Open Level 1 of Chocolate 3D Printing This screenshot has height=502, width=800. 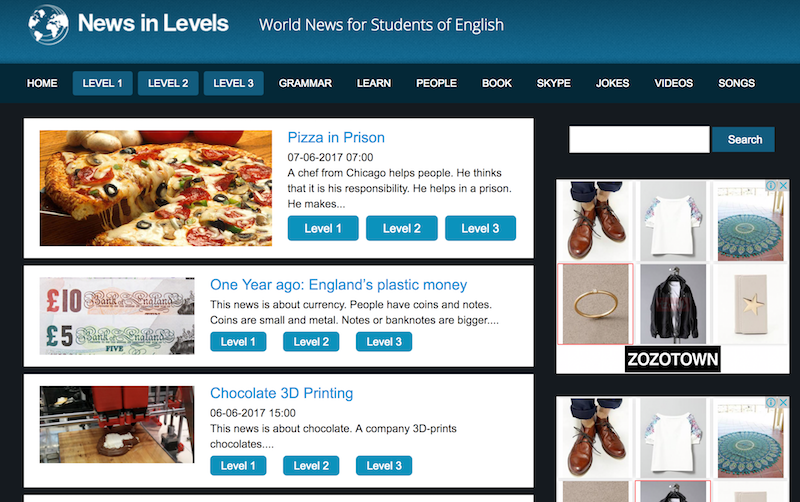[x=238, y=466]
